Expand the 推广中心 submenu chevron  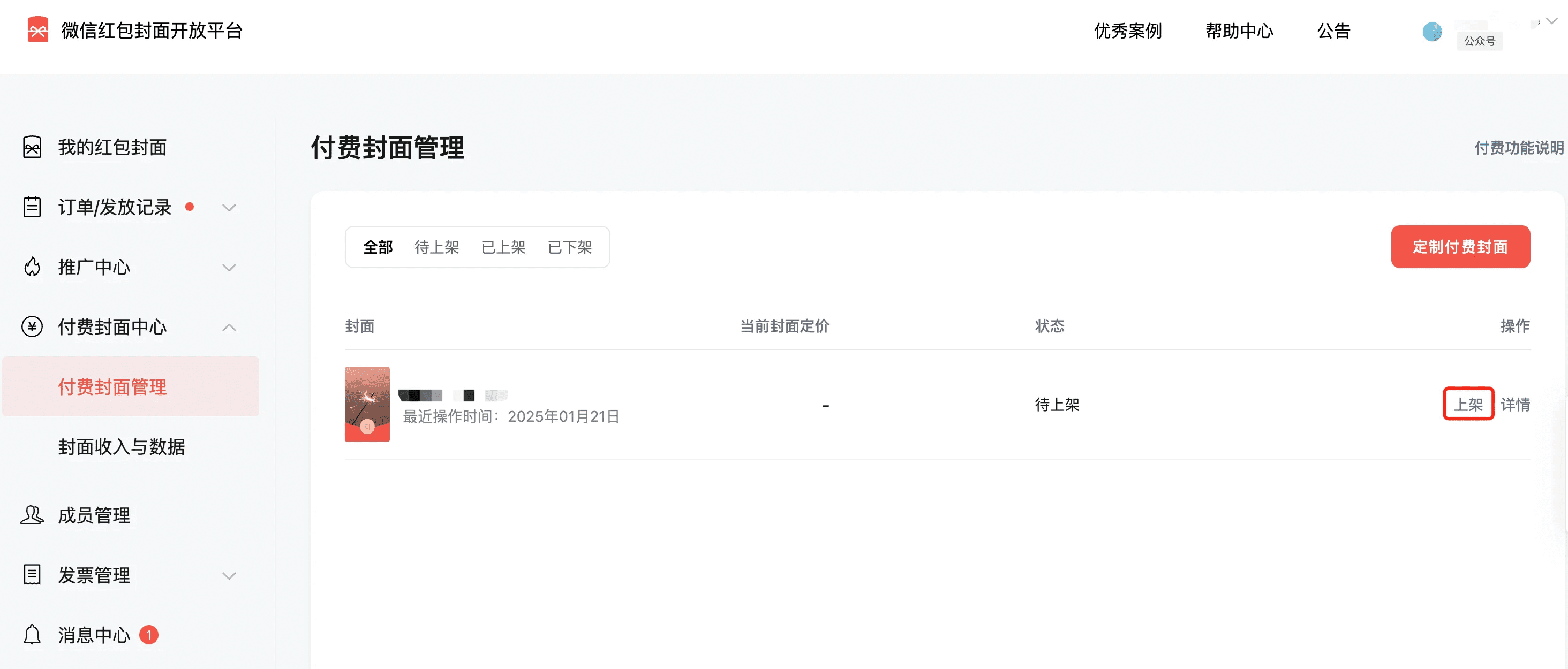229,268
